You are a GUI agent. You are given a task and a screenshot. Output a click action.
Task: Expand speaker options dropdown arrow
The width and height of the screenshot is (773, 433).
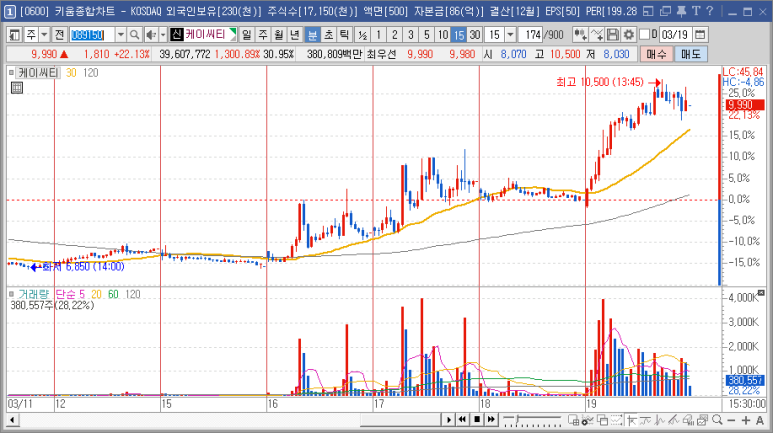point(163,35)
